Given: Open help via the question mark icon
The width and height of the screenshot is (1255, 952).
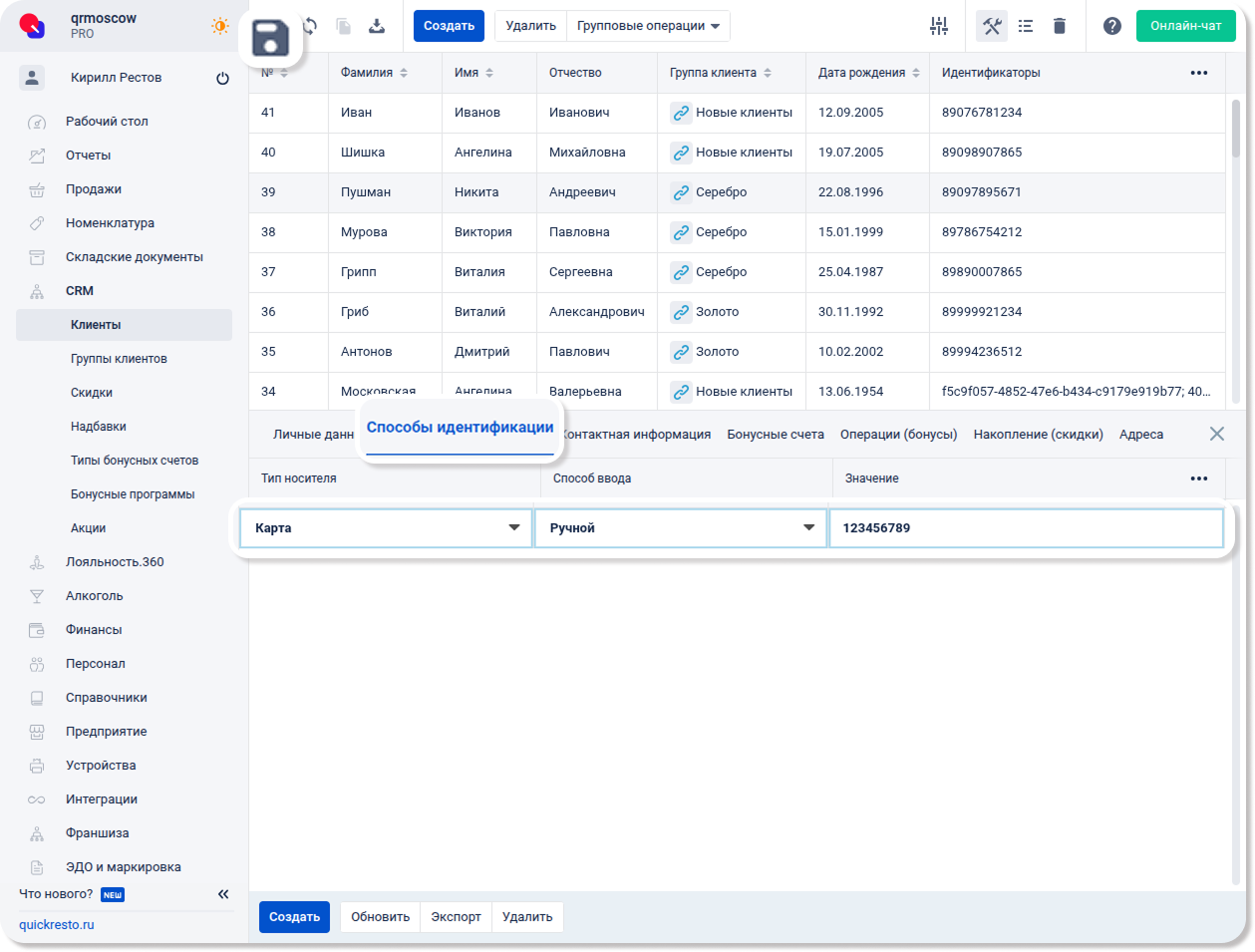Looking at the screenshot, I should click(x=1112, y=26).
